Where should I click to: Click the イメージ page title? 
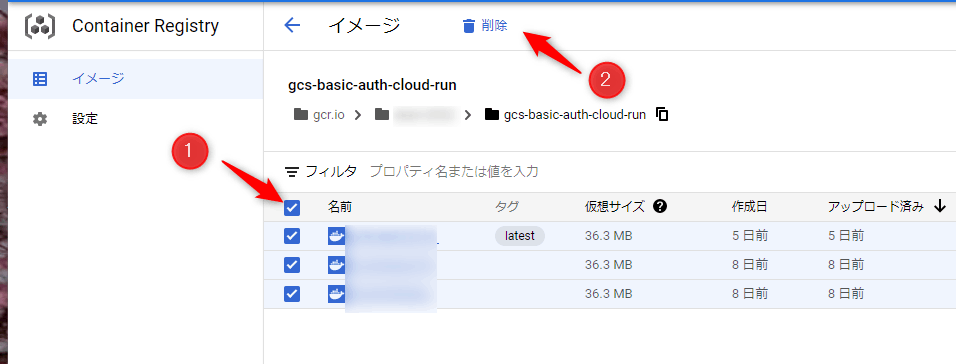tap(365, 26)
